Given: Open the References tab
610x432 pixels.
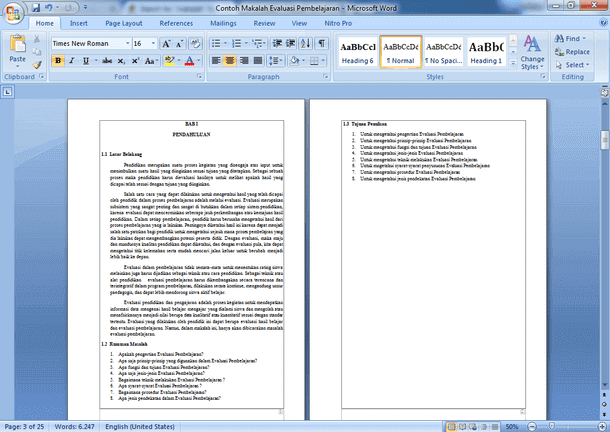Looking at the screenshot, I should pyautogui.click(x=176, y=23).
